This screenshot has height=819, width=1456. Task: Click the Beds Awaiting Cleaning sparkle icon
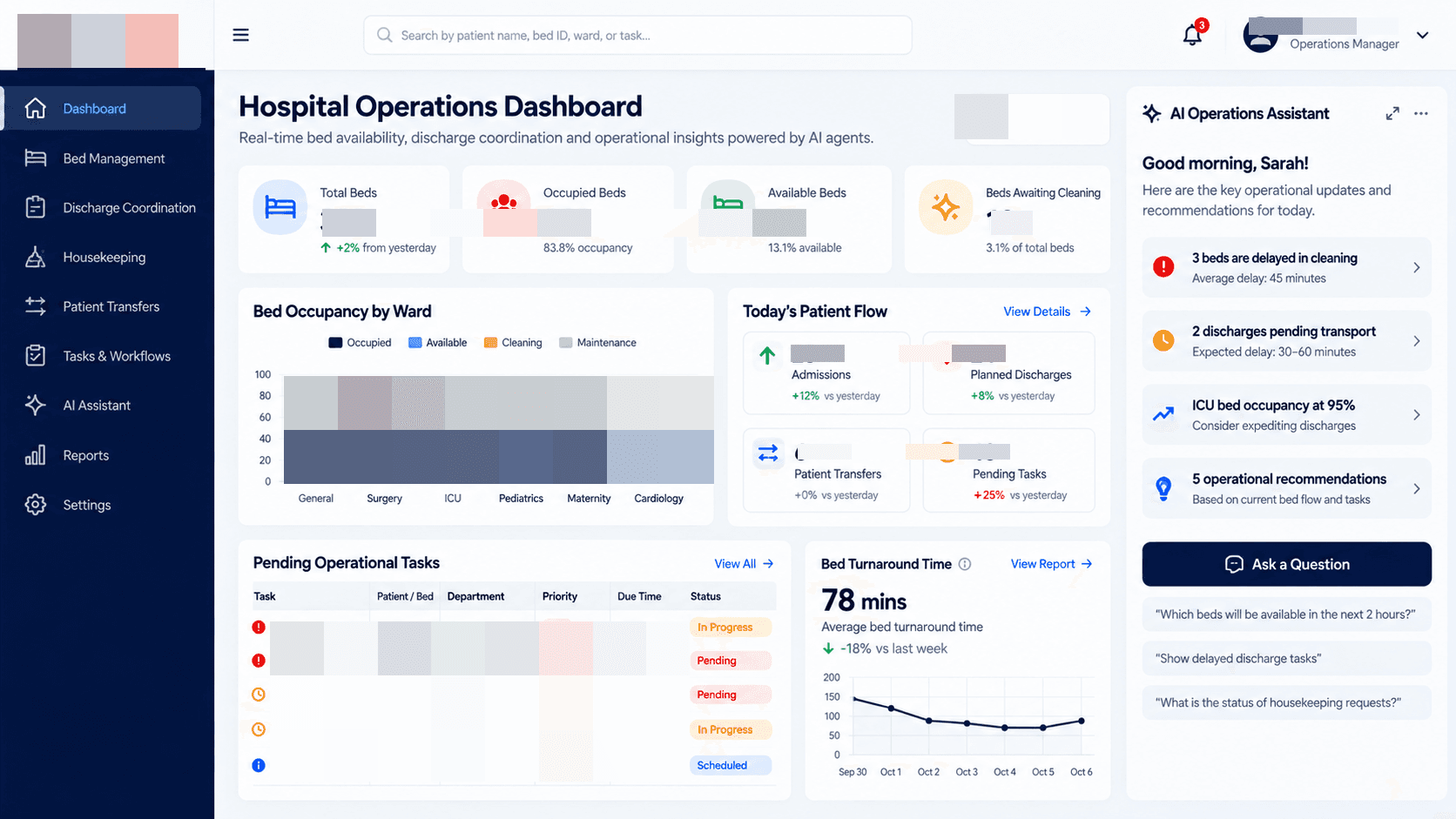point(946,207)
